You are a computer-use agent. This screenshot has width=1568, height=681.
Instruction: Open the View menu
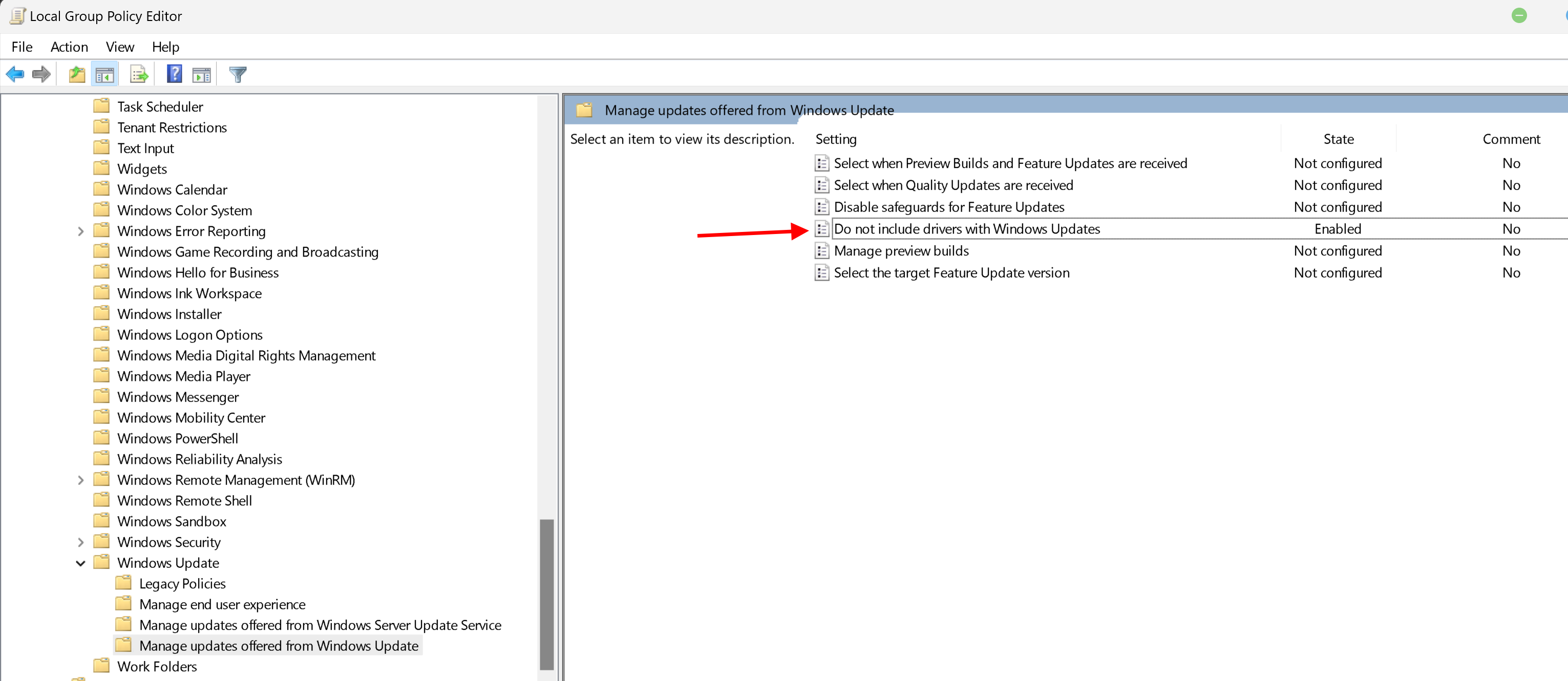(119, 47)
